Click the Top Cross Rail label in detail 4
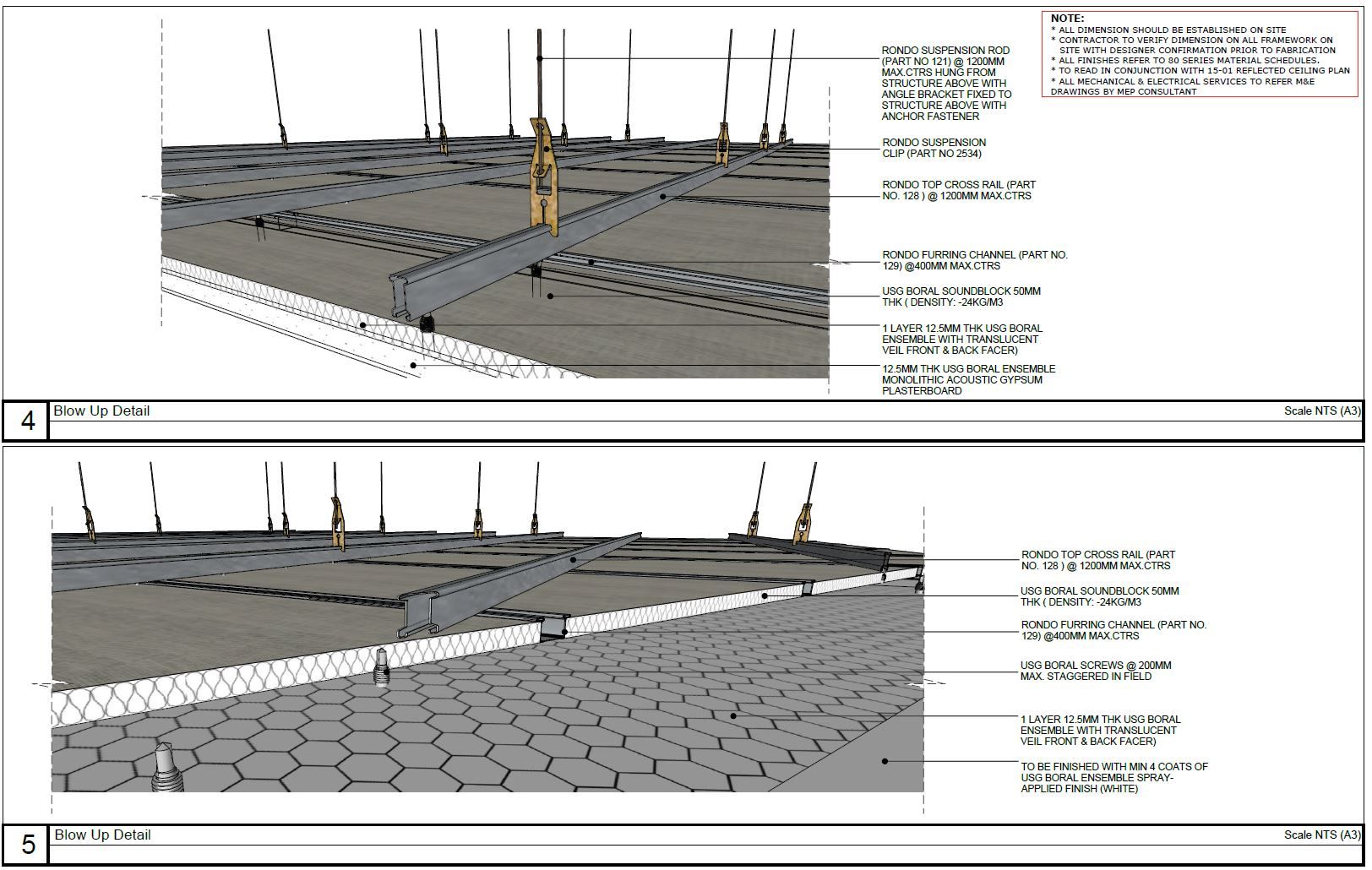 click(x=958, y=190)
